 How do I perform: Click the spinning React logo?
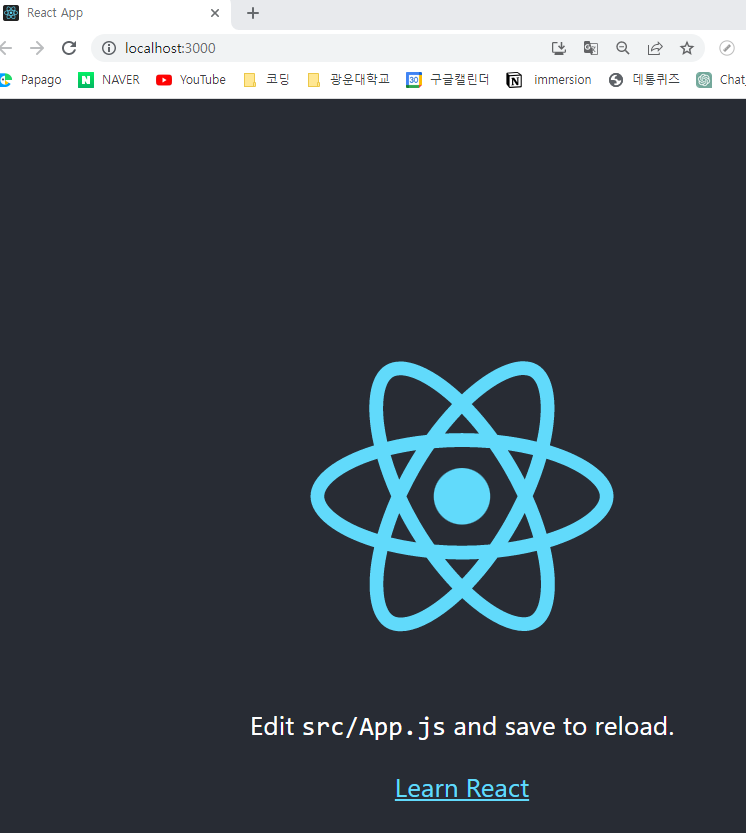[462, 496]
